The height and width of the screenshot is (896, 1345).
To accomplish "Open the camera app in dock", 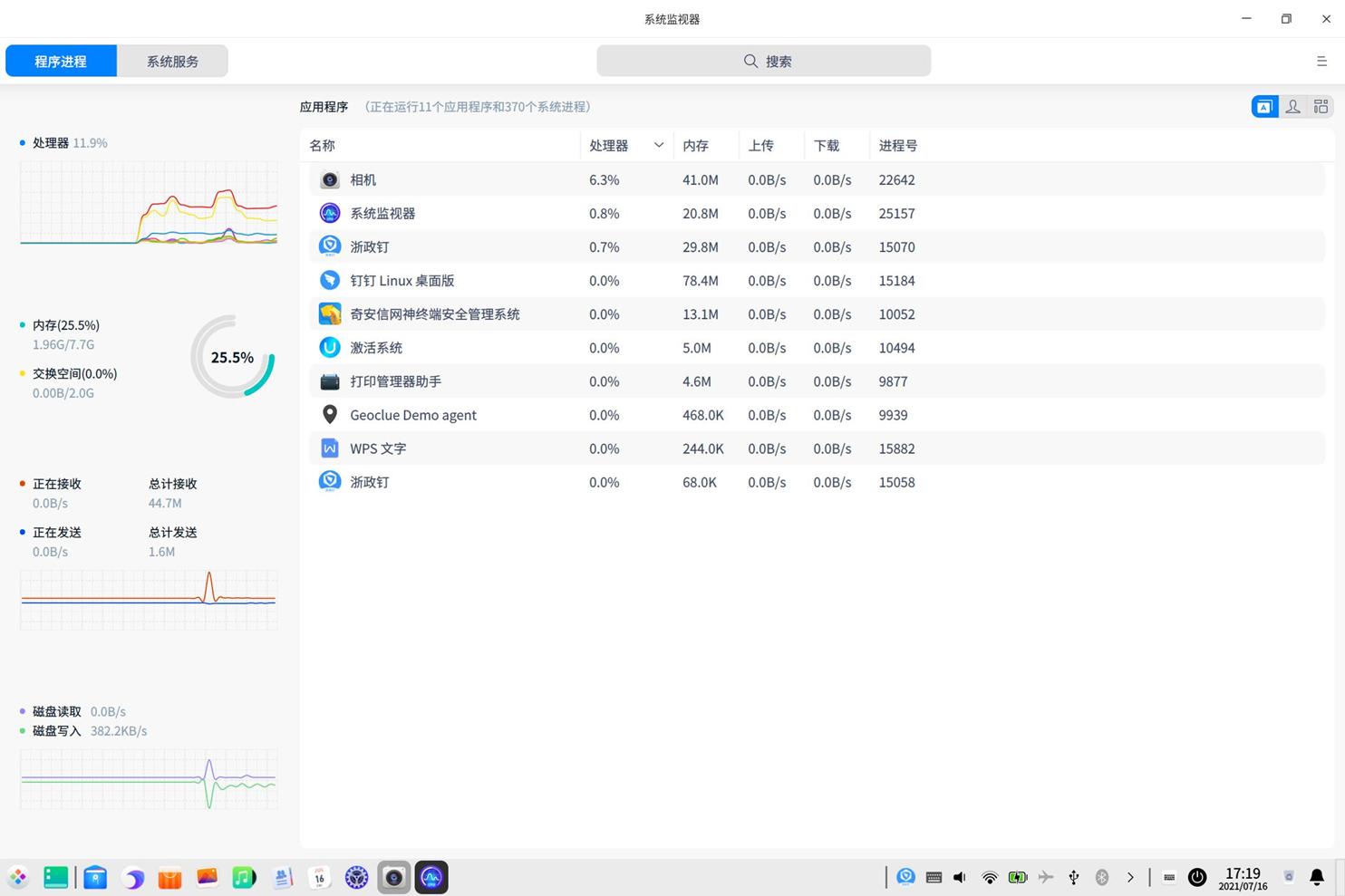I will [x=393, y=877].
